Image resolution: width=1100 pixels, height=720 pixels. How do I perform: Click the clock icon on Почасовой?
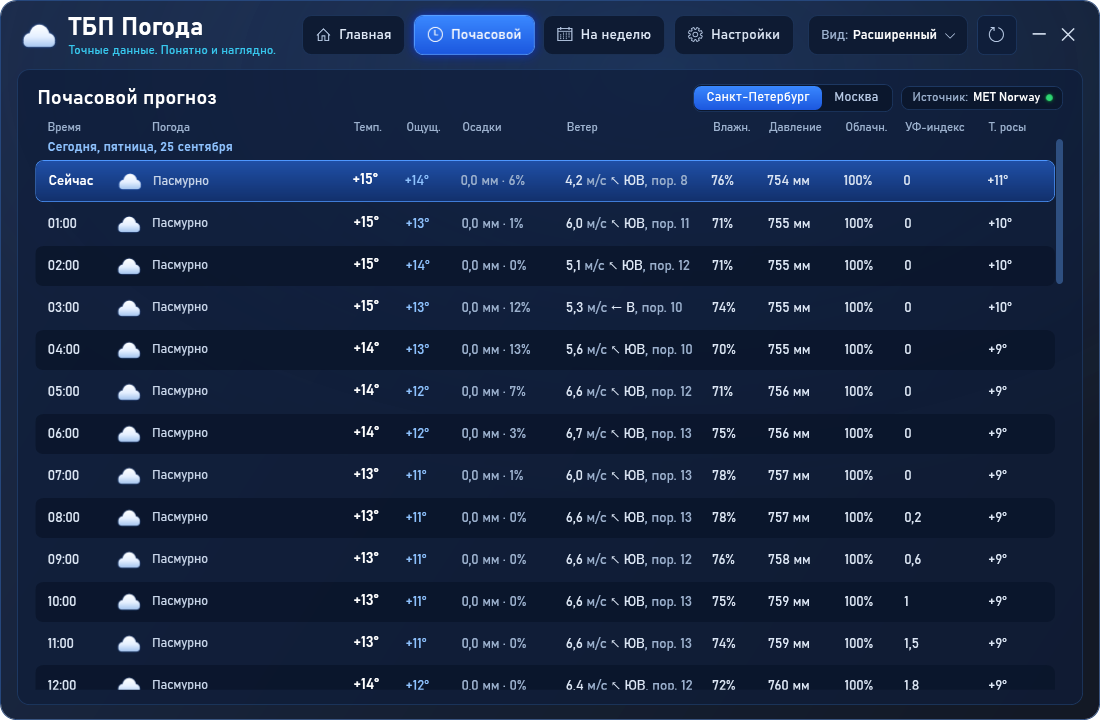[435, 34]
